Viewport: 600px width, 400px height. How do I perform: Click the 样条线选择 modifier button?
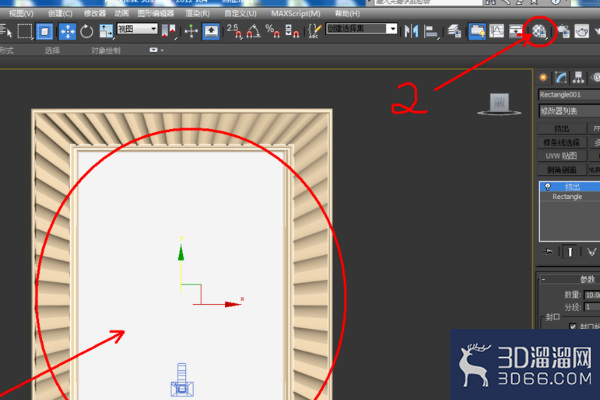[x=562, y=142]
